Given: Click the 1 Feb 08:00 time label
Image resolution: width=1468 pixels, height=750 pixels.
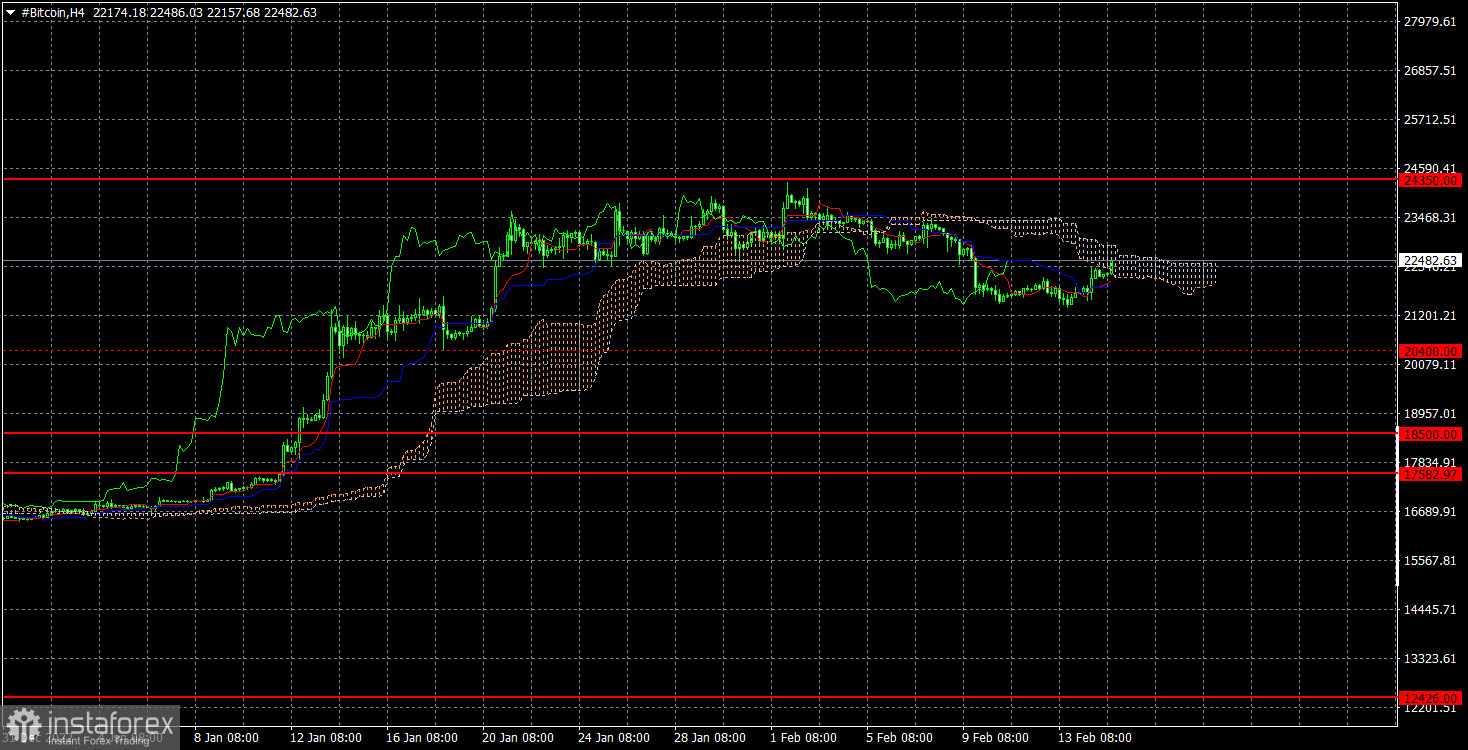Looking at the screenshot, I should (803, 738).
